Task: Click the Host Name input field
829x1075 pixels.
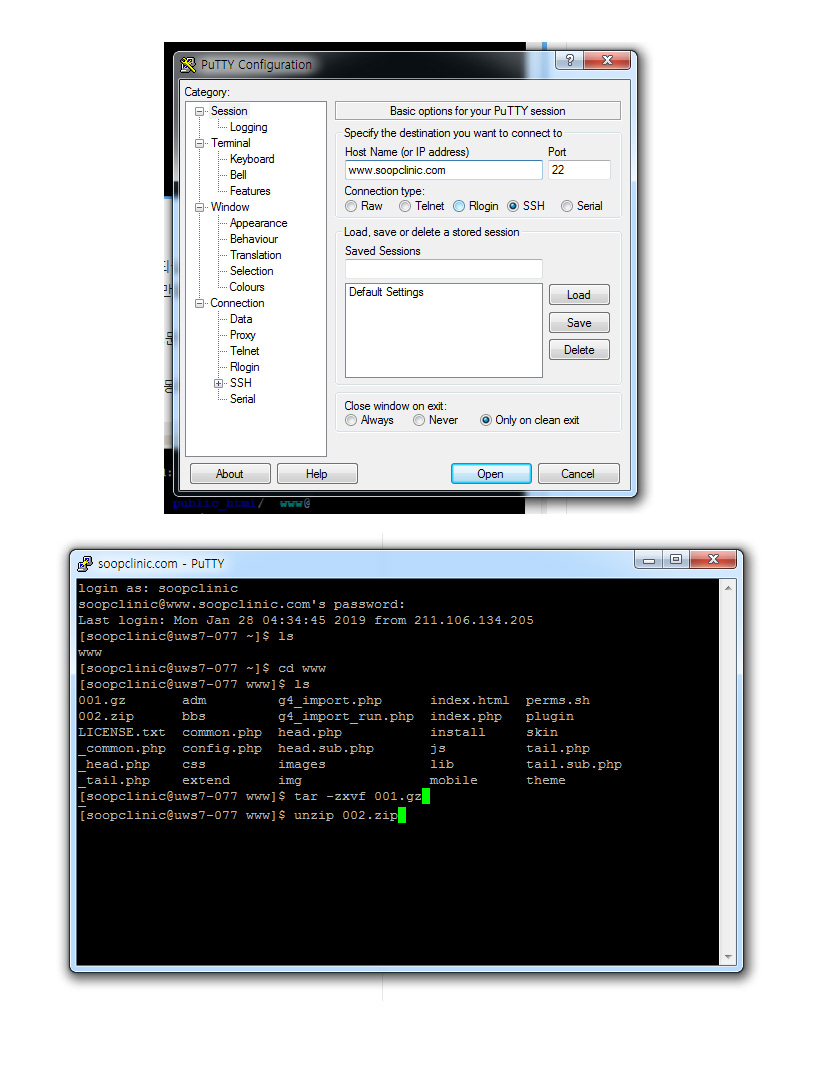Action: point(443,170)
